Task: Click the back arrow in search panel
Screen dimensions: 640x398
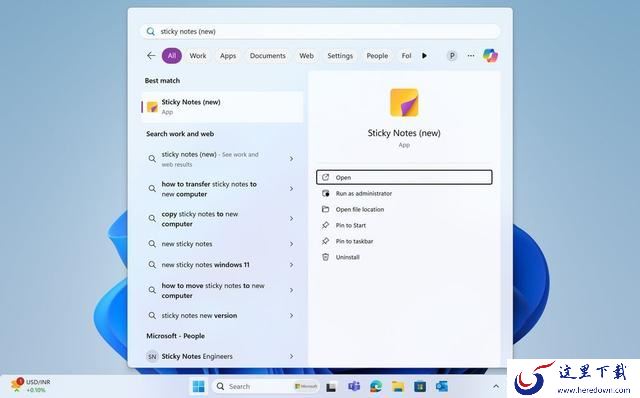Action: point(151,56)
